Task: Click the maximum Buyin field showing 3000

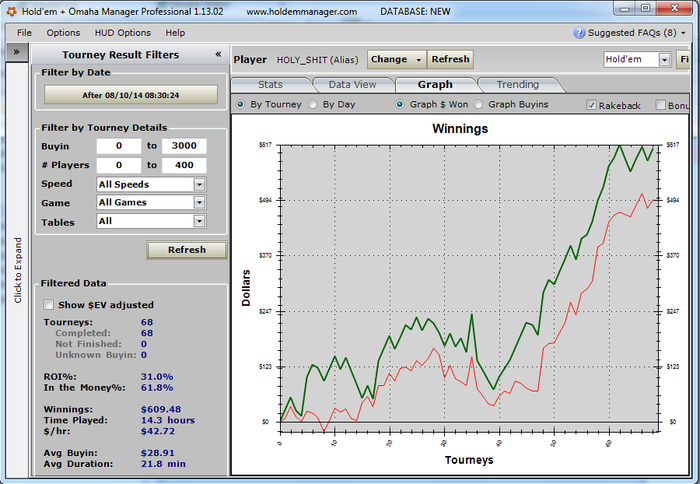Action: pos(183,146)
